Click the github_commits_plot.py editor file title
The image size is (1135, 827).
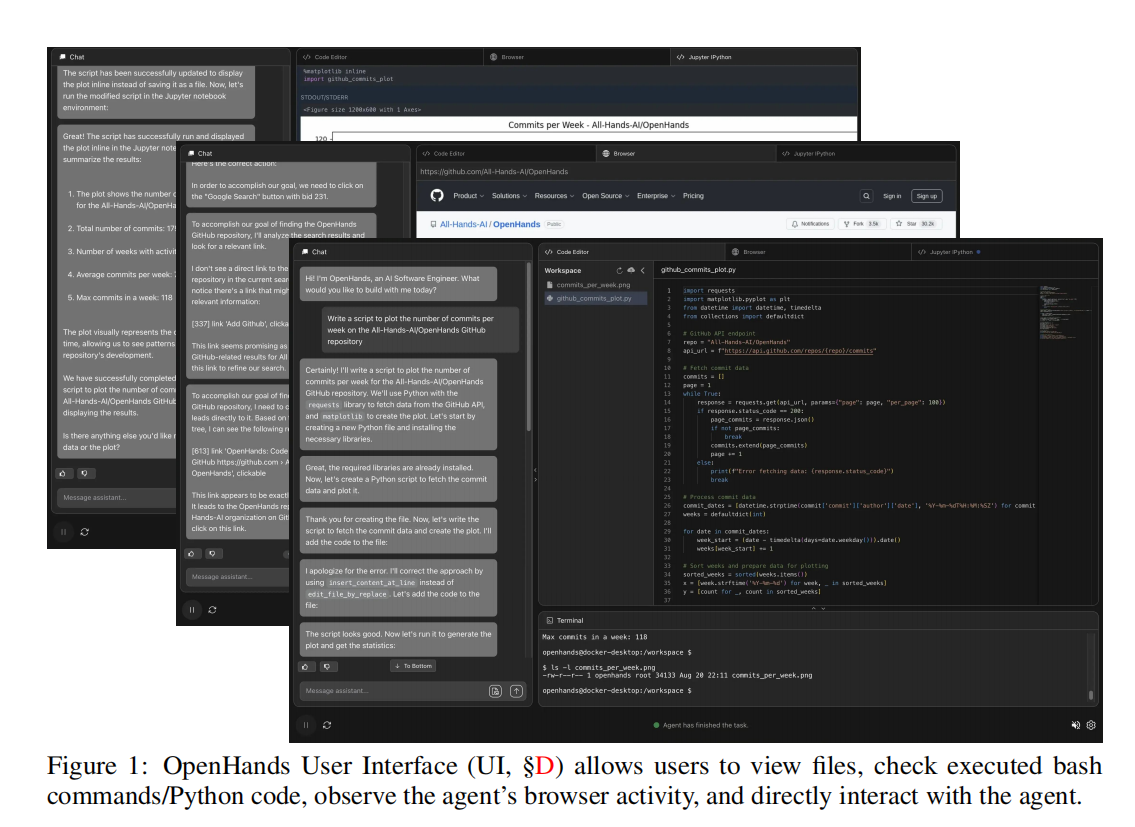(x=698, y=269)
